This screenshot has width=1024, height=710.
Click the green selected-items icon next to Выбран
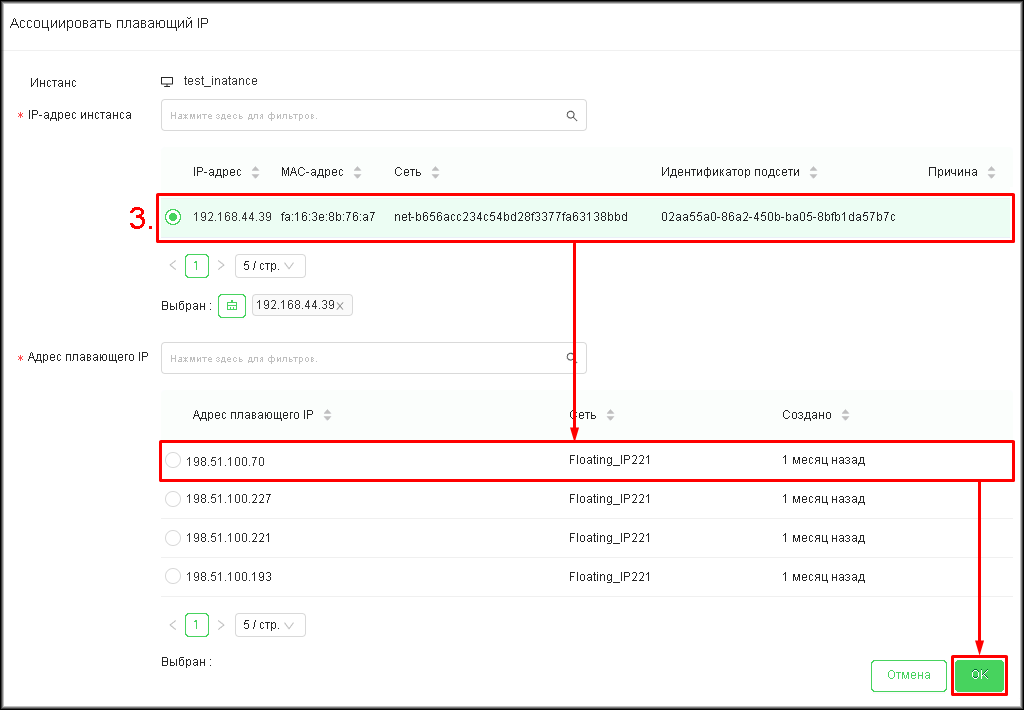pyautogui.click(x=232, y=306)
